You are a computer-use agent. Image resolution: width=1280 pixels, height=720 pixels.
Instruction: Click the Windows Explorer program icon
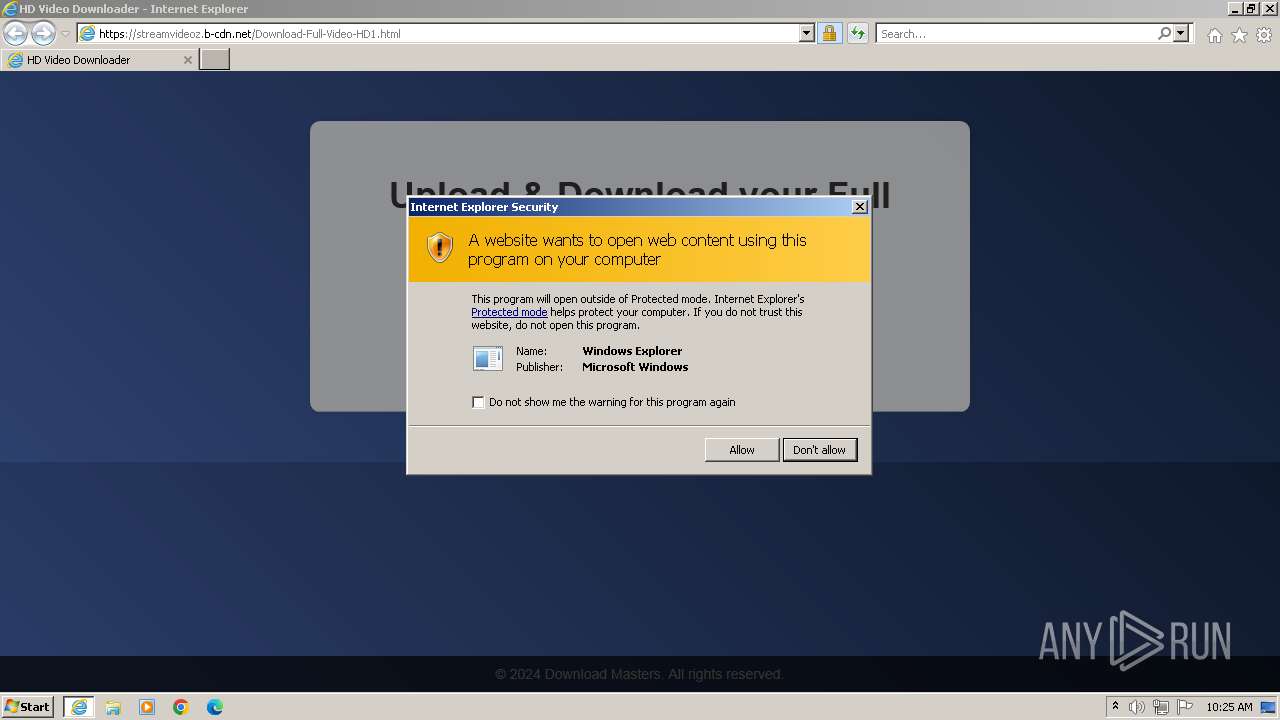488,358
